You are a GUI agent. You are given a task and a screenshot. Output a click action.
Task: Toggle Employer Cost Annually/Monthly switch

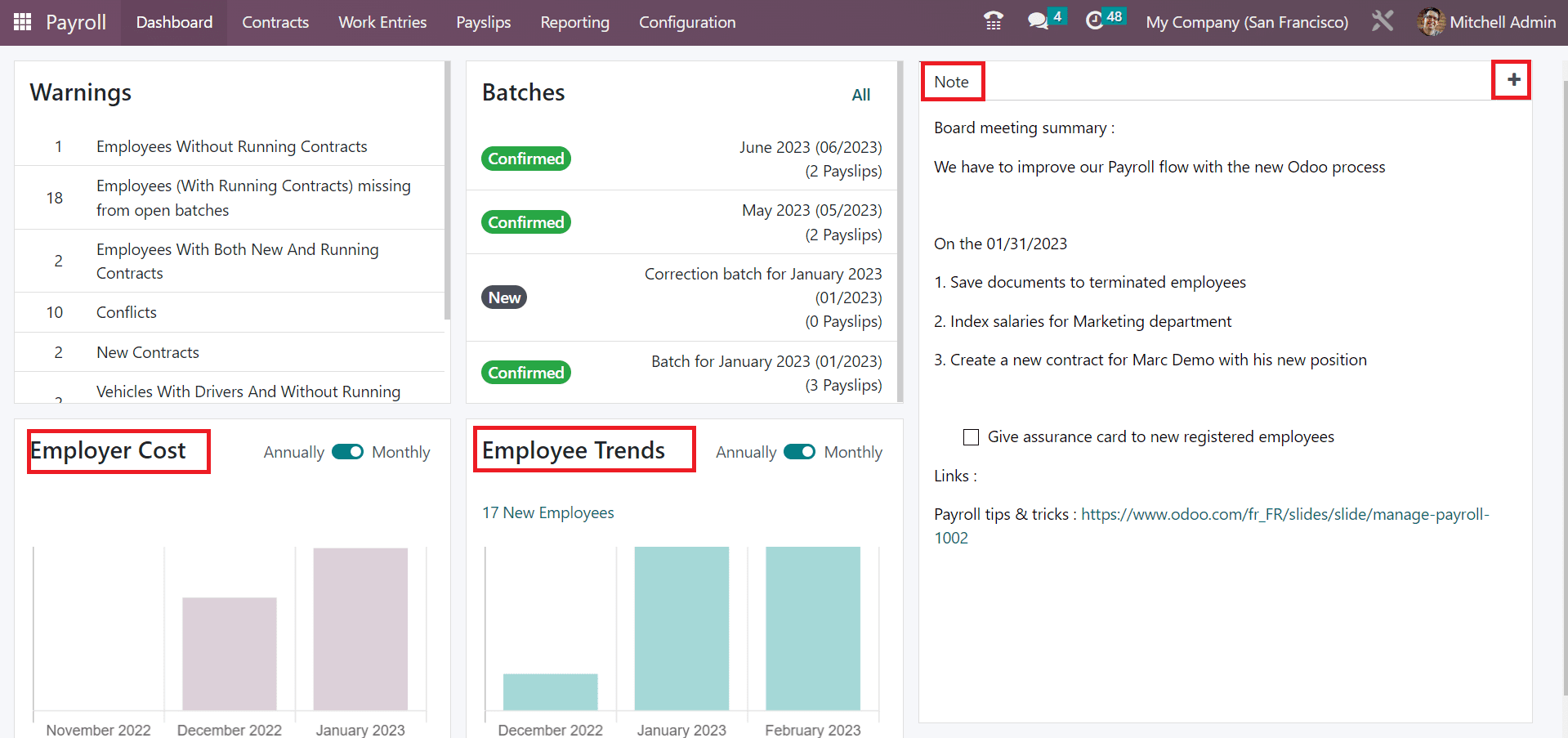pos(347,452)
